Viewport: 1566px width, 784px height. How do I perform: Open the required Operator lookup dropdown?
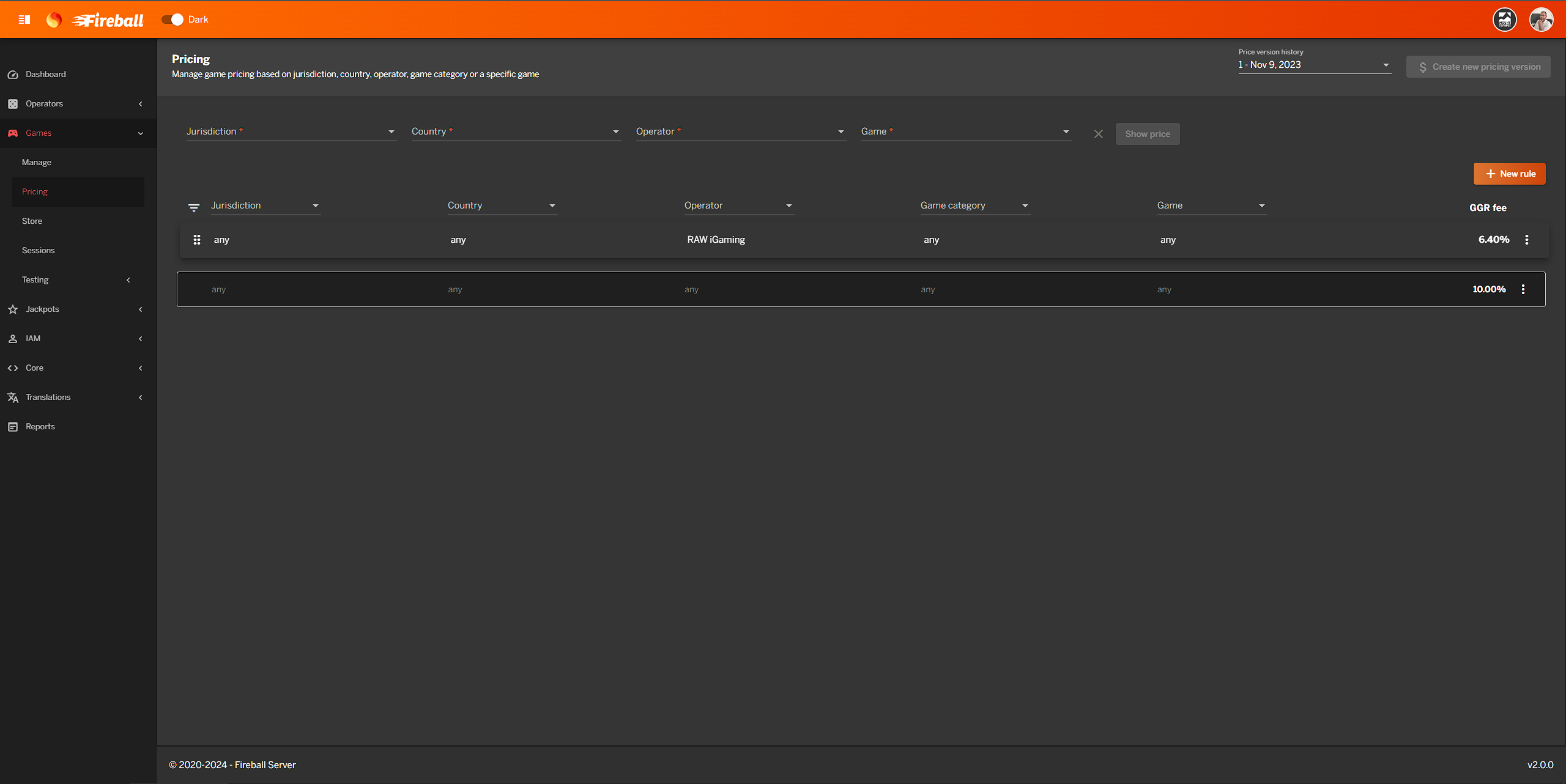click(740, 131)
